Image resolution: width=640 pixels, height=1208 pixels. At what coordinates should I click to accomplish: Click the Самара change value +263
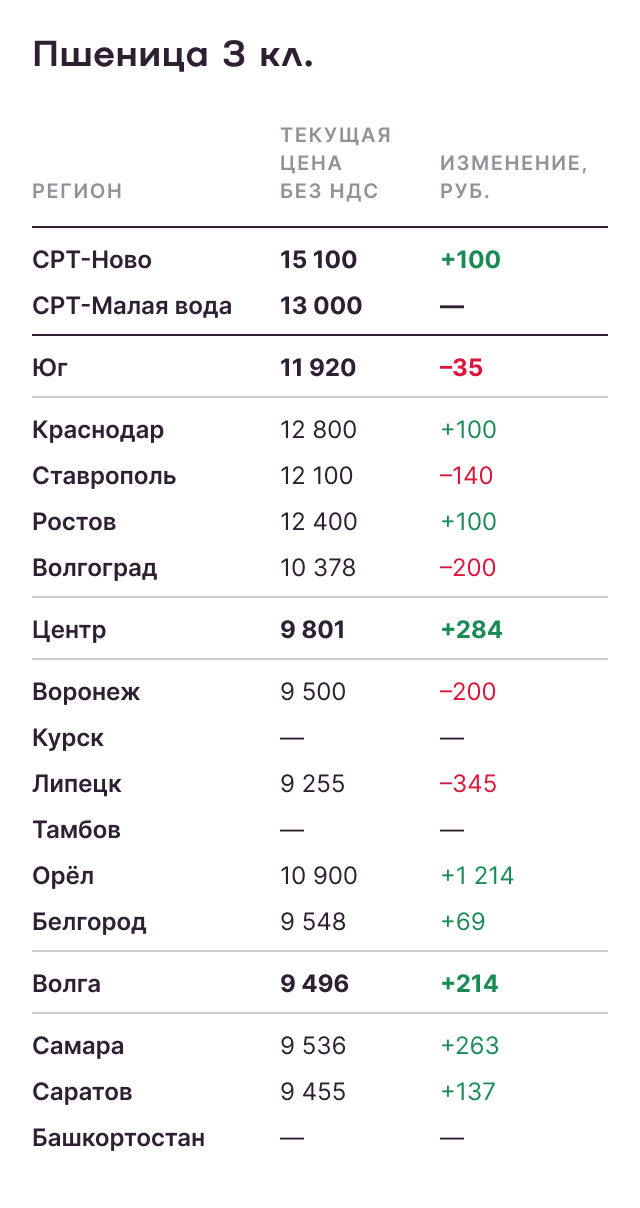pos(469,1046)
